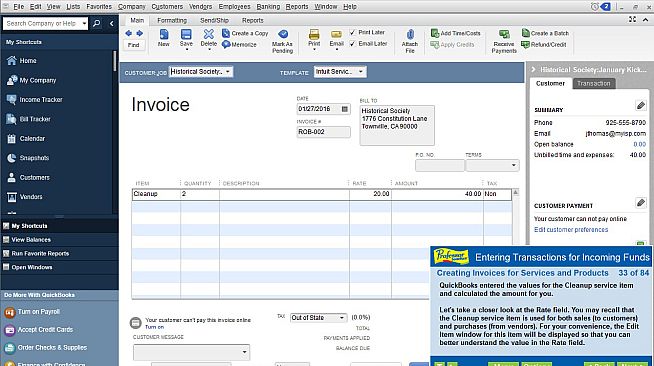Save the current invoice
This screenshot has height=366, width=654.
(186, 38)
